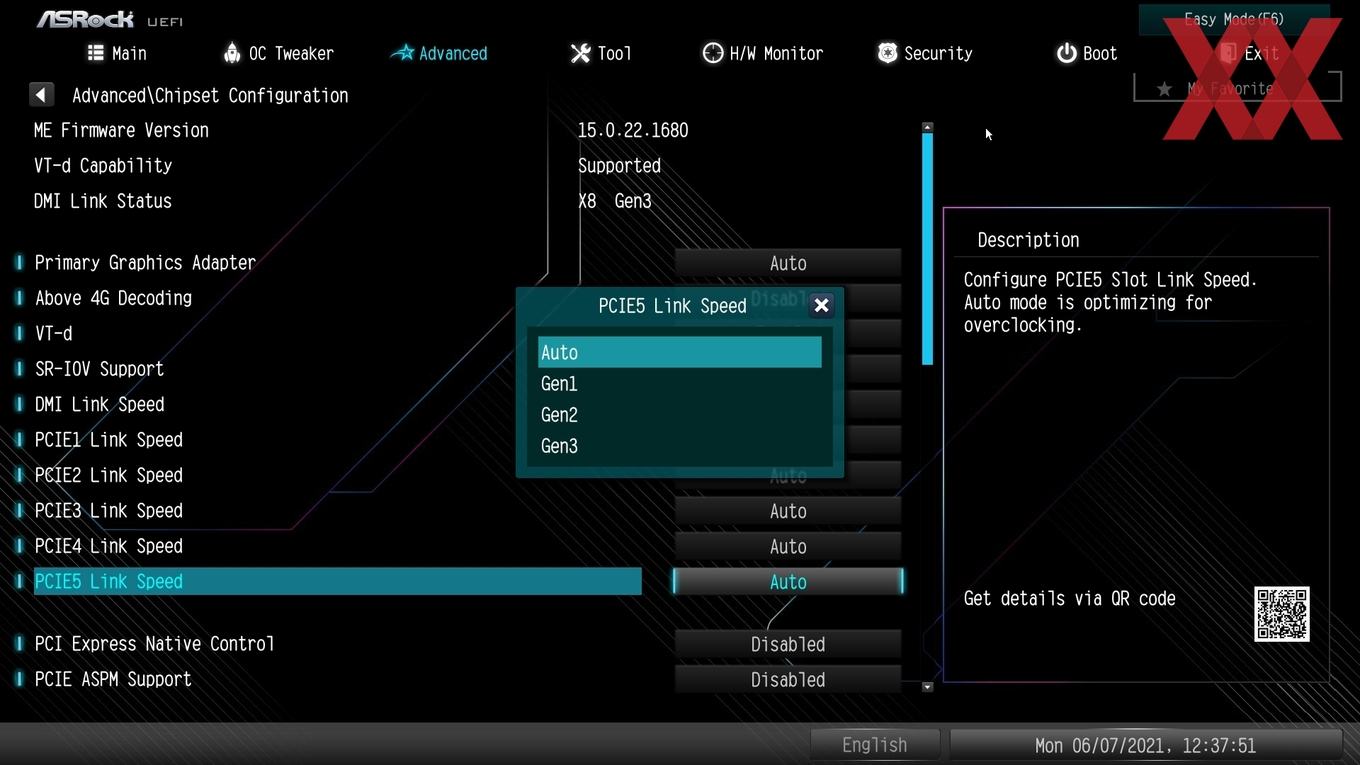Select the PCIE3 Link Speed setting
The width and height of the screenshot is (1360, 765).
tap(108, 511)
